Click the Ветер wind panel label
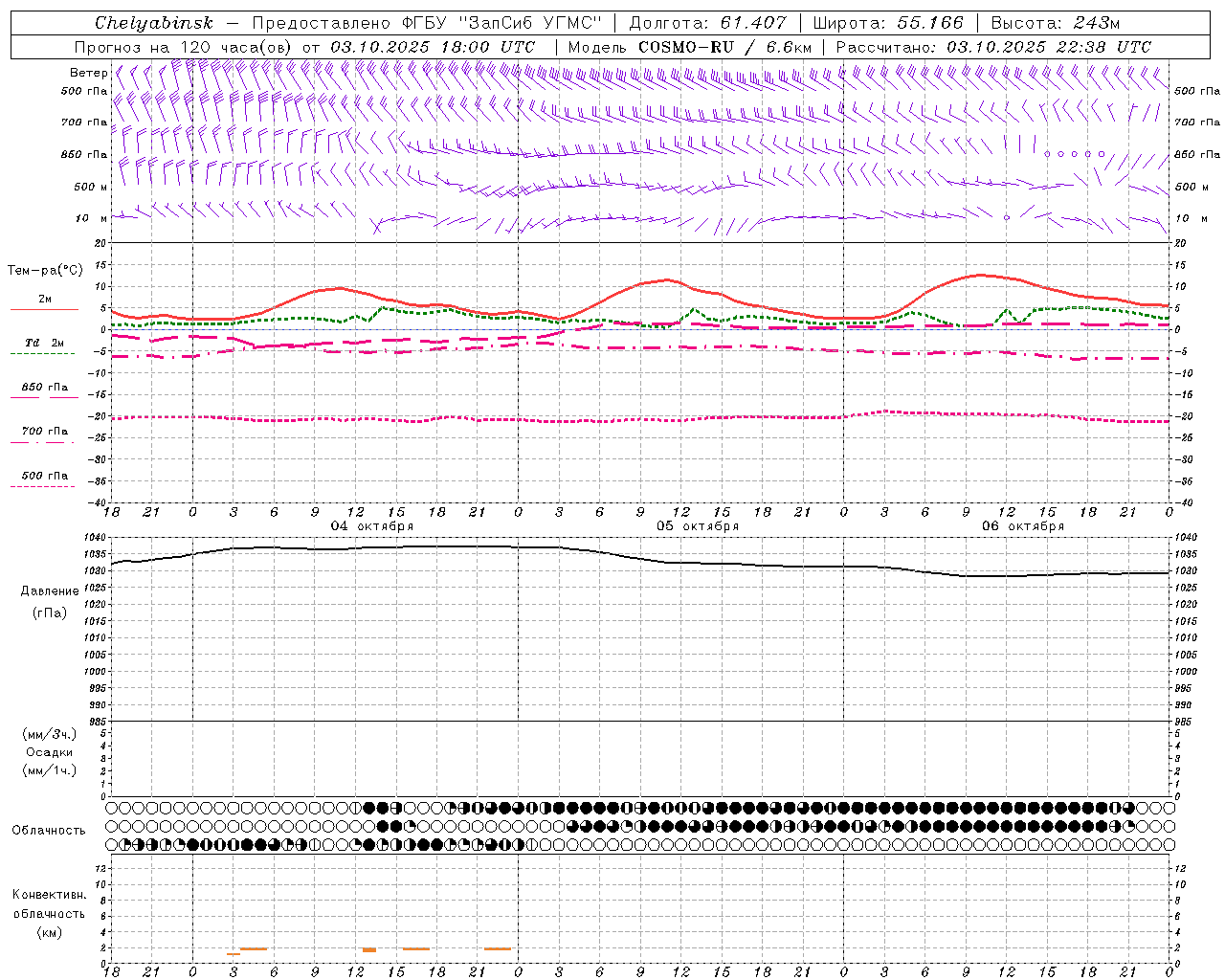Image resolution: width=1225 pixels, height=980 pixels. coord(89,73)
